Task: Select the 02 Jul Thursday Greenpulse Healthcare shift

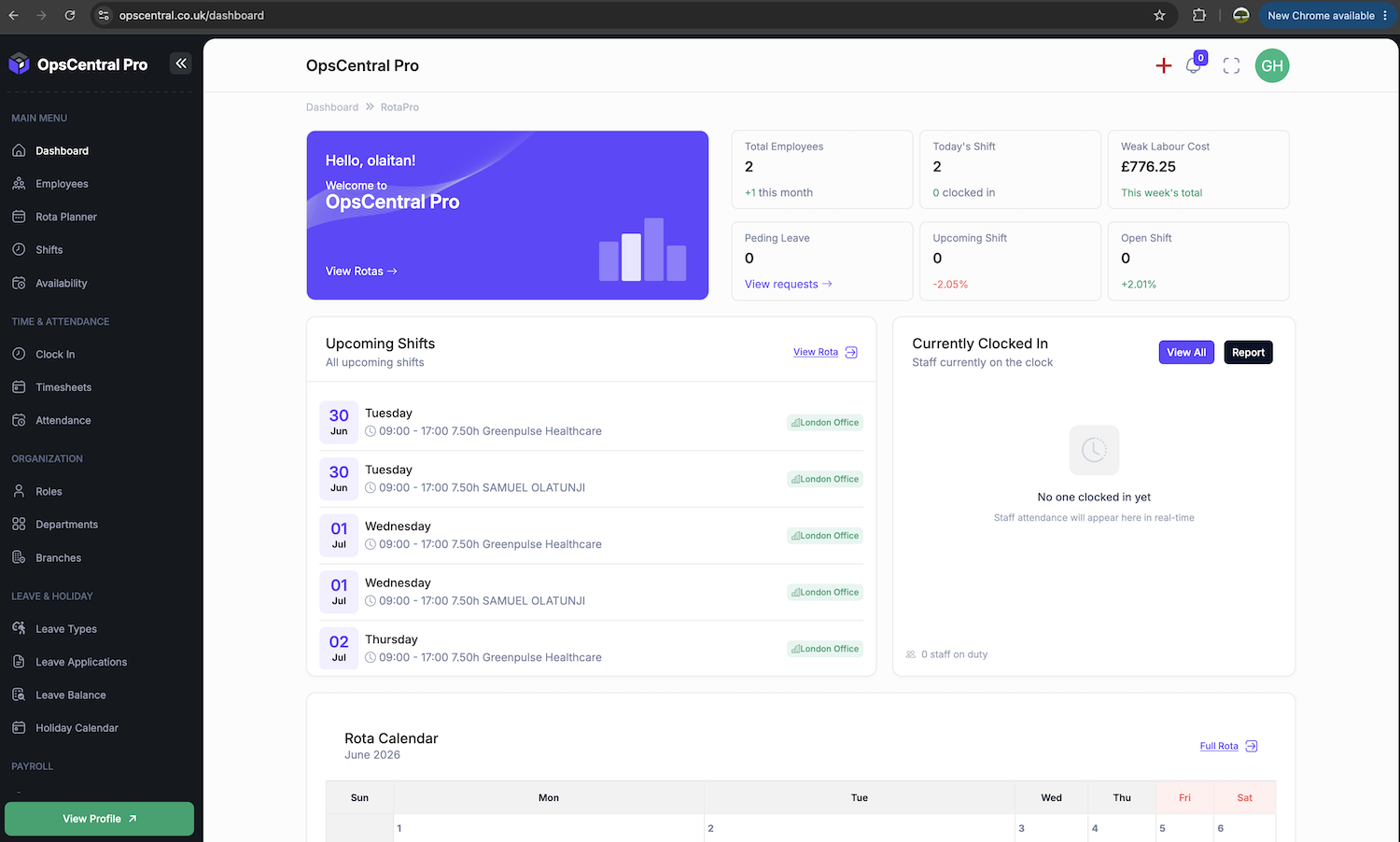Action: tap(592, 649)
